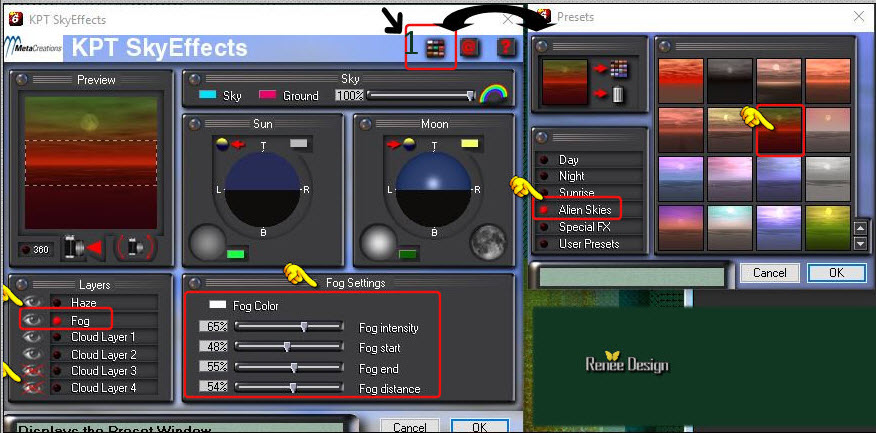Viewport: 876px width, 433px height.
Task: Click the magenta Ground color swatch
Action: click(x=268, y=94)
